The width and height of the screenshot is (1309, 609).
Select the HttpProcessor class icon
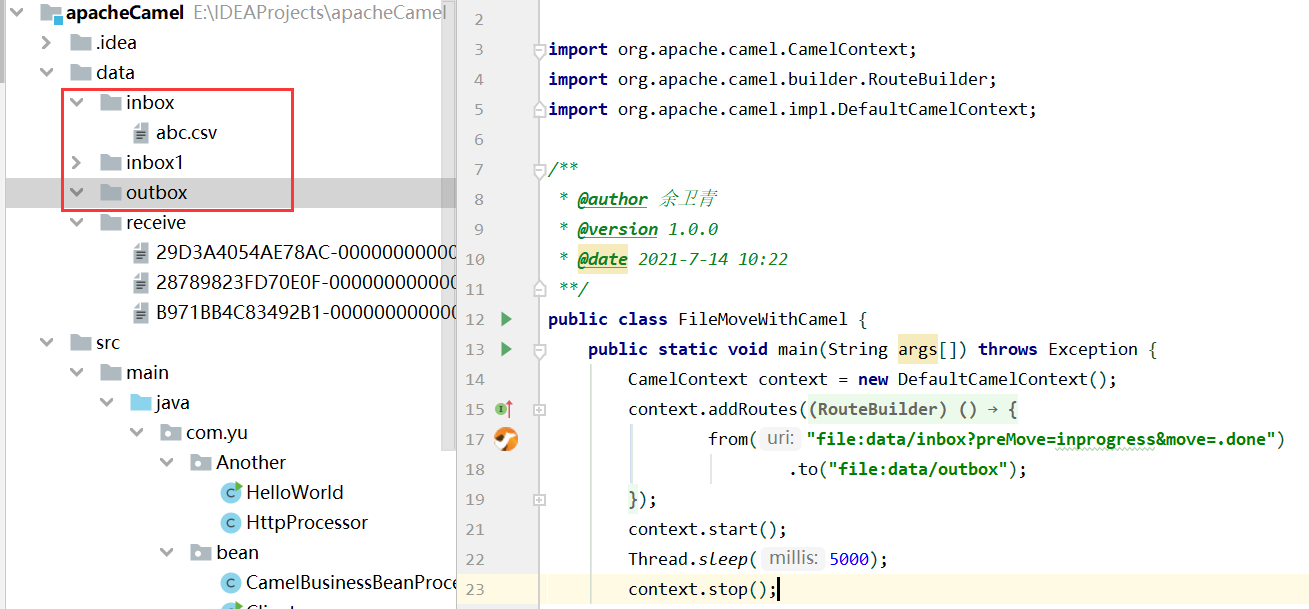231,522
